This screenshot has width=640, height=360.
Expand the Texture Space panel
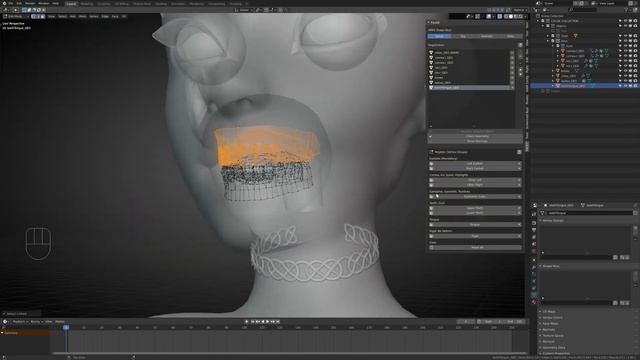coord(553,336)
